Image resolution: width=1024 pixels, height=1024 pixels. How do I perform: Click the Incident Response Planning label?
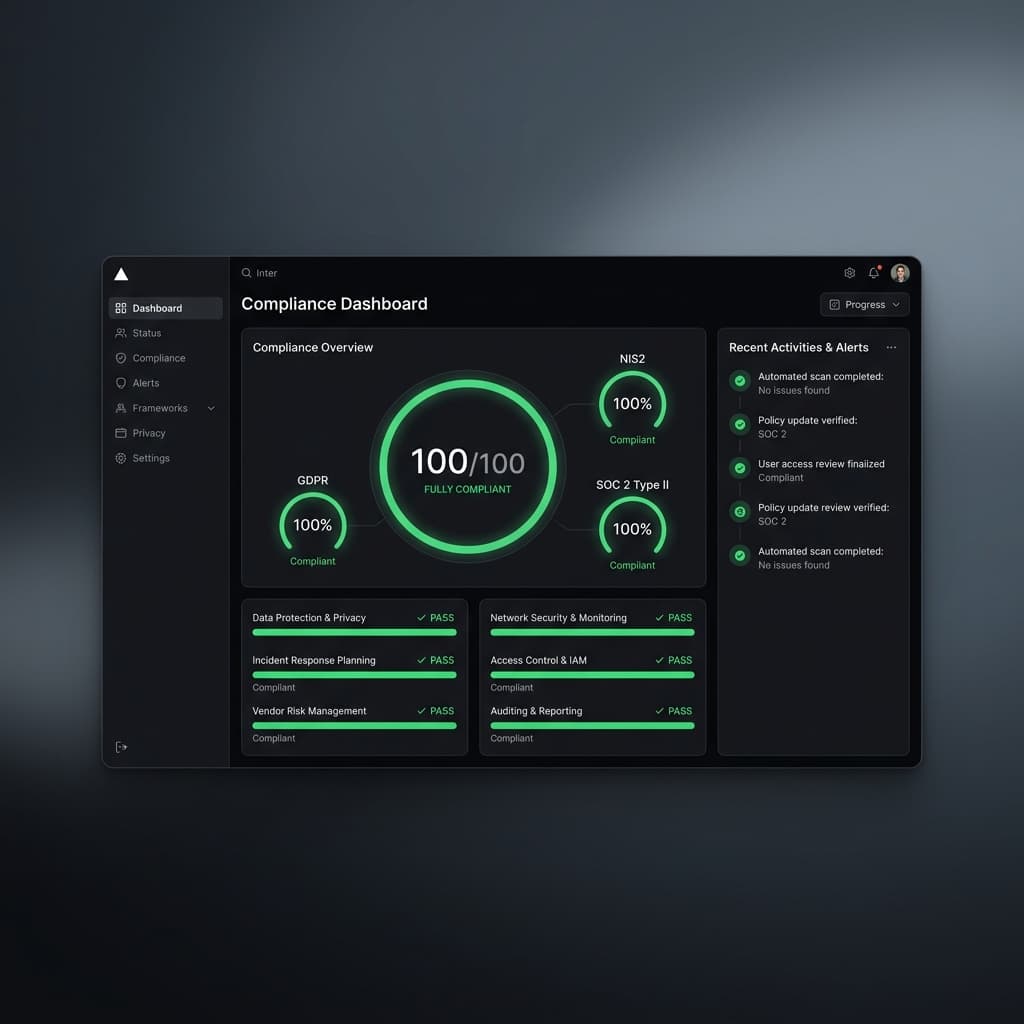pos(313,661)
